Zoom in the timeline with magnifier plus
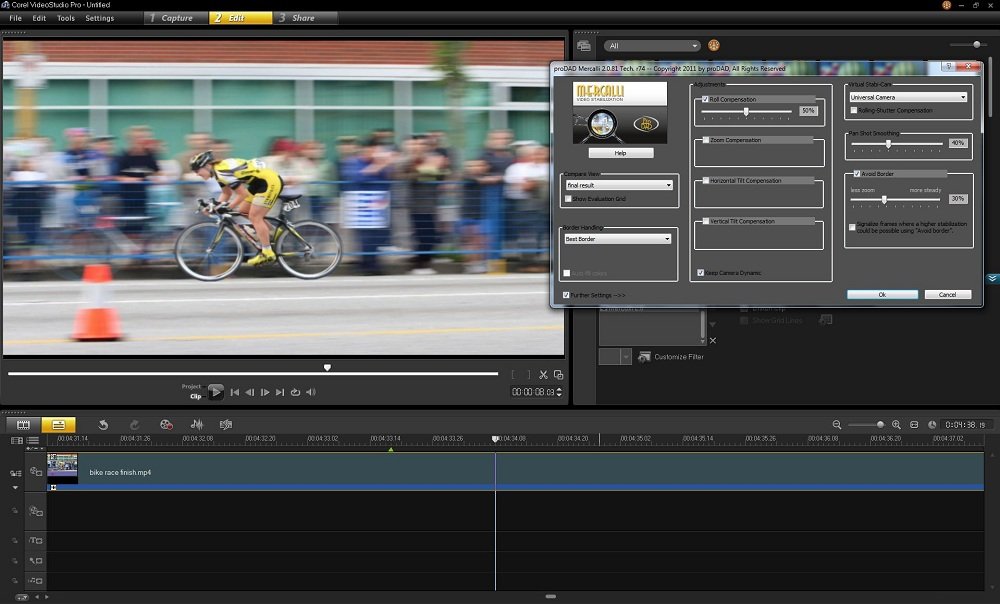Screen dimensions: 1000x604 pyautogui.click(x=896, y=425)
